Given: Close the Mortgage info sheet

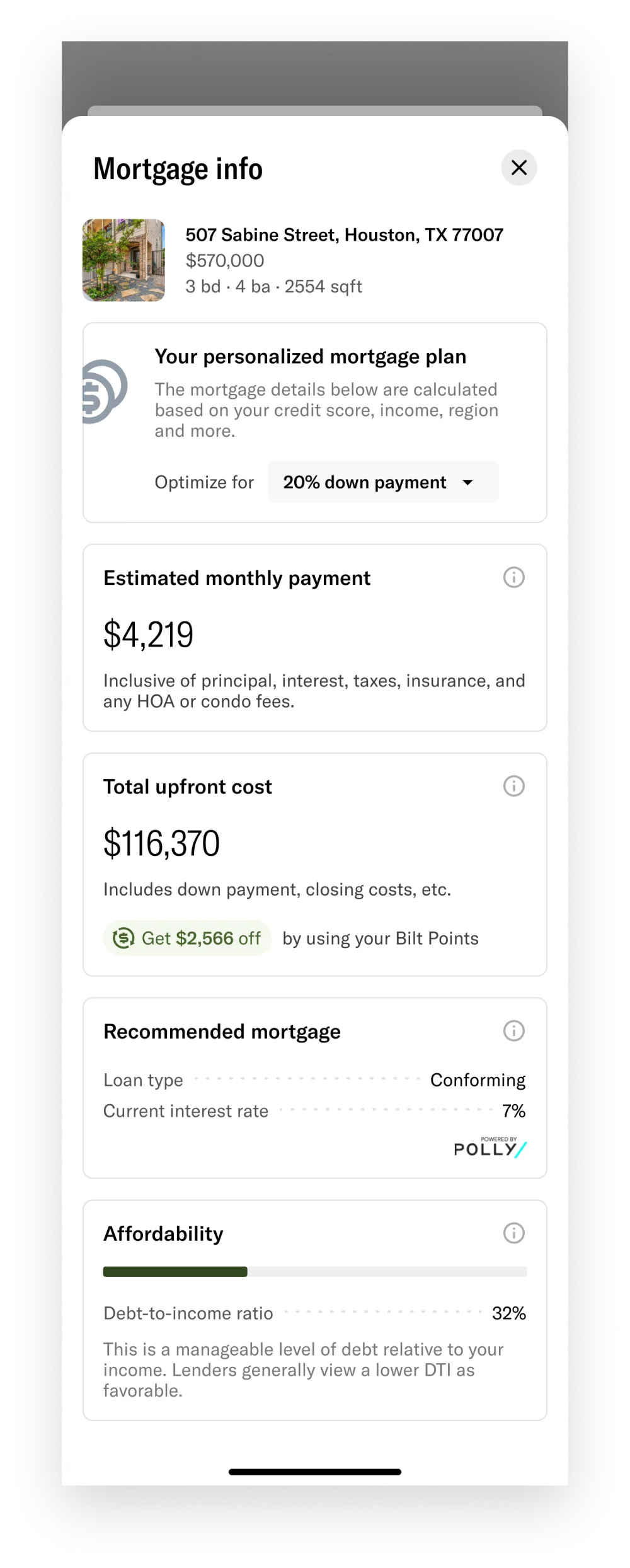Looking at the screenshot, I should [x=519, y=168].
